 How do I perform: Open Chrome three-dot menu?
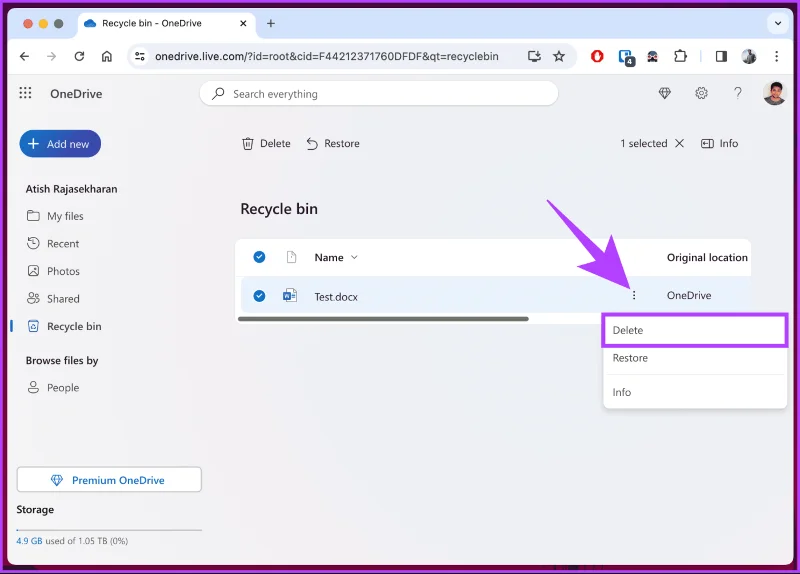(777, 56)
